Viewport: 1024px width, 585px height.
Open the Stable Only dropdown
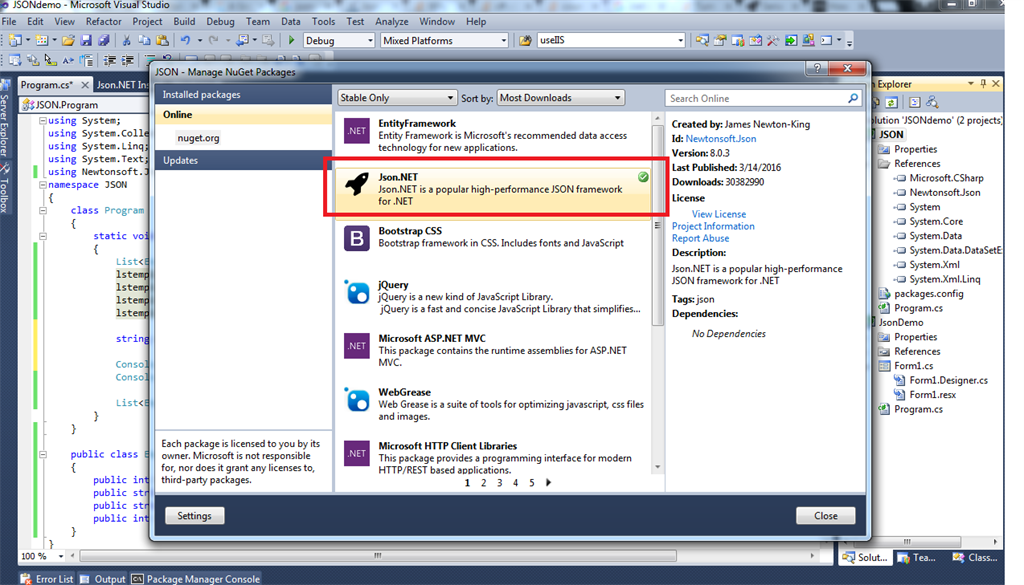(x=397, y=98)
